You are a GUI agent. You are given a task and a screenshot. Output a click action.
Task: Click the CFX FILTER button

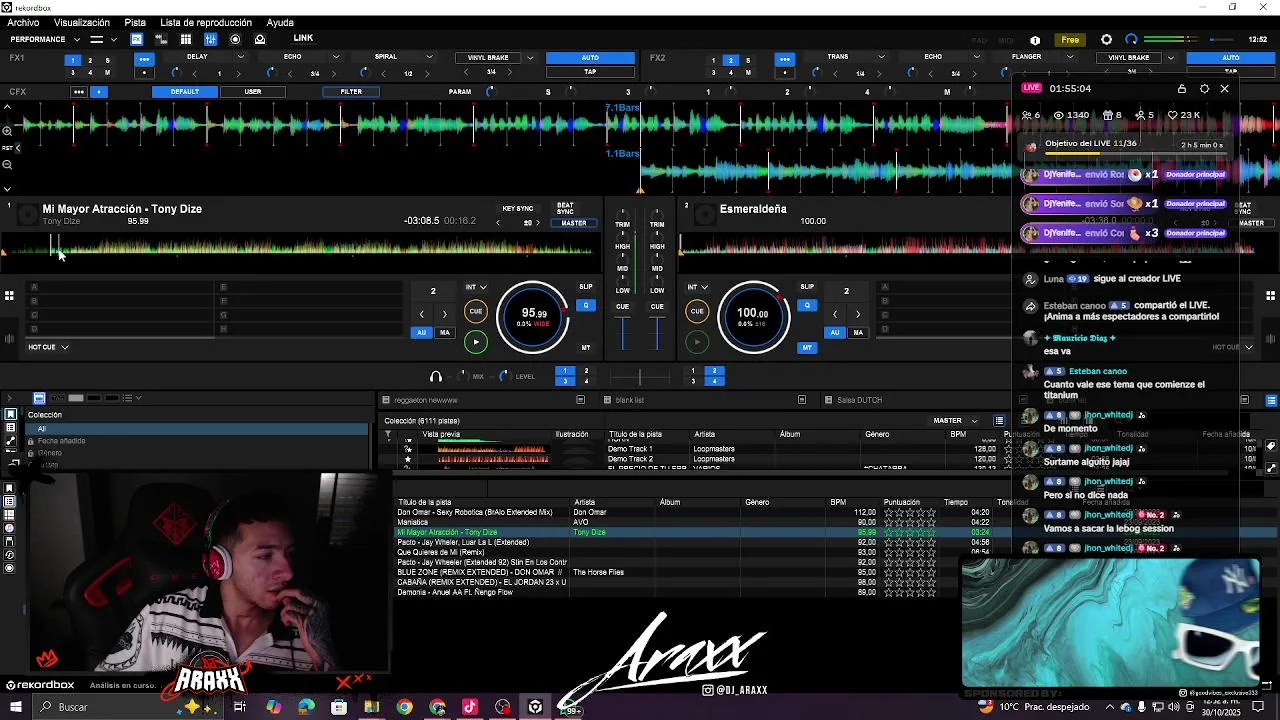pos(351,92)
